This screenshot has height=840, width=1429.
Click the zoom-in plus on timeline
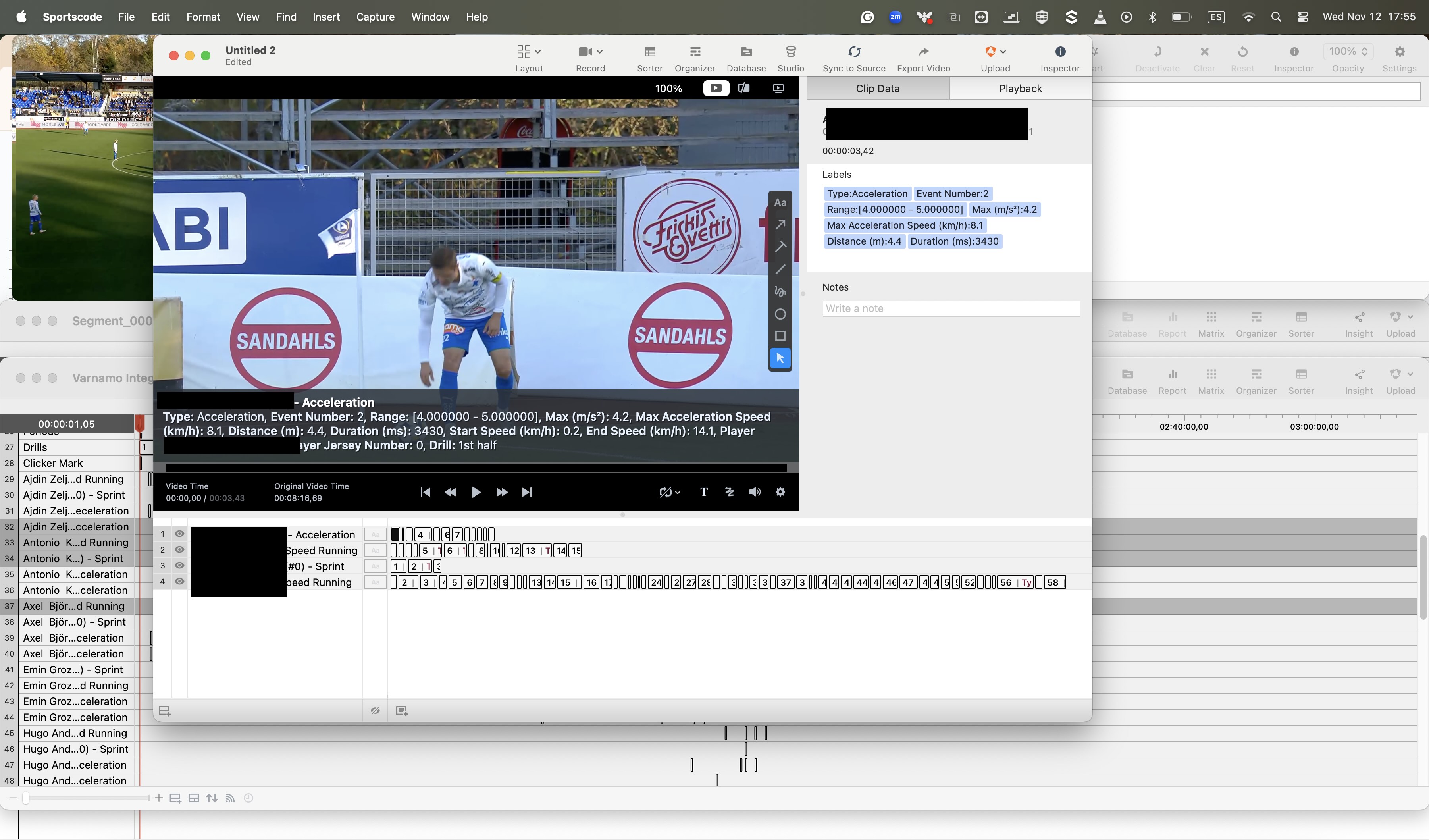(x=159, y=798)
